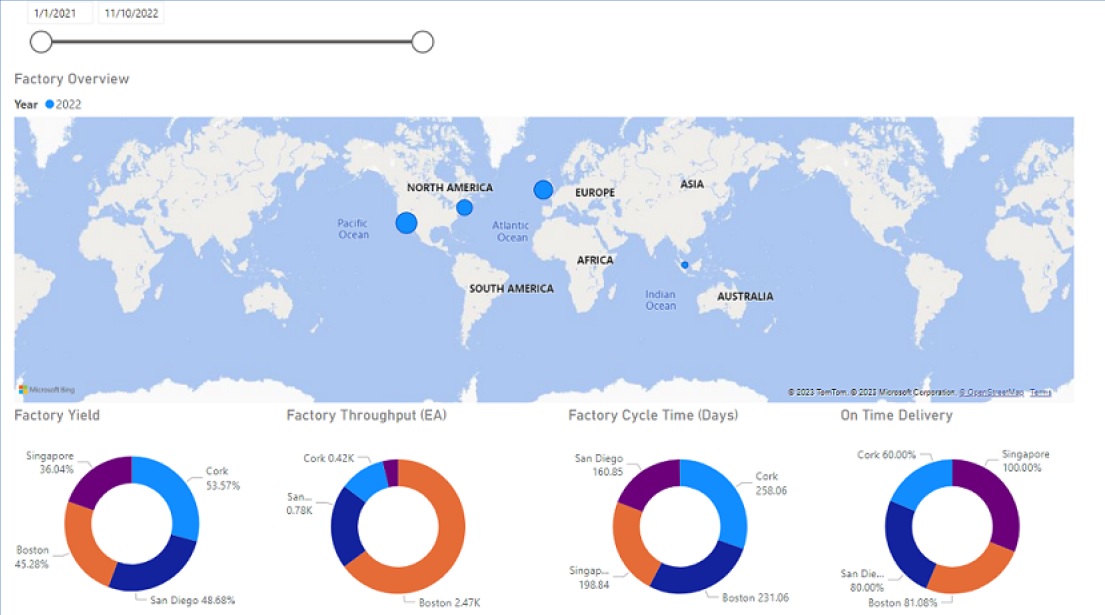Select the San Diego factory bubble on the west coast
This screenshot has width=1105, height=615.
point(405,223)
